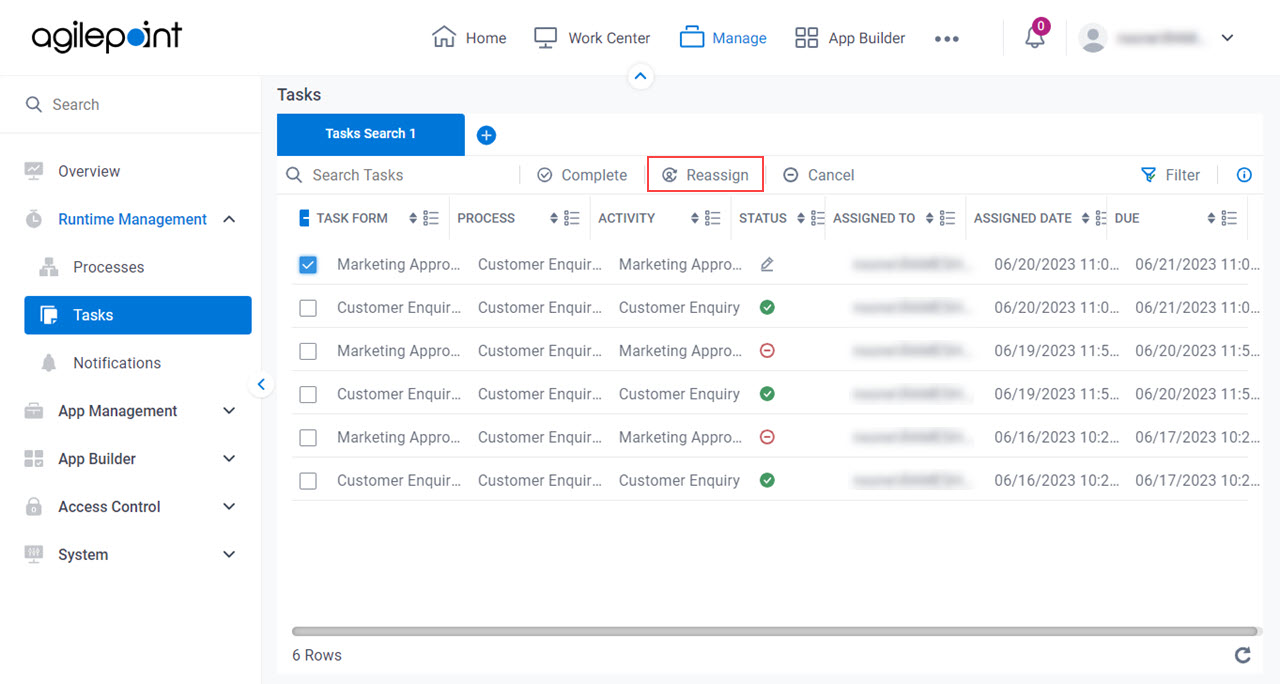Expand App Builder sidebar section
This screenshot has height=684, width=1280.
click(229, 459)
